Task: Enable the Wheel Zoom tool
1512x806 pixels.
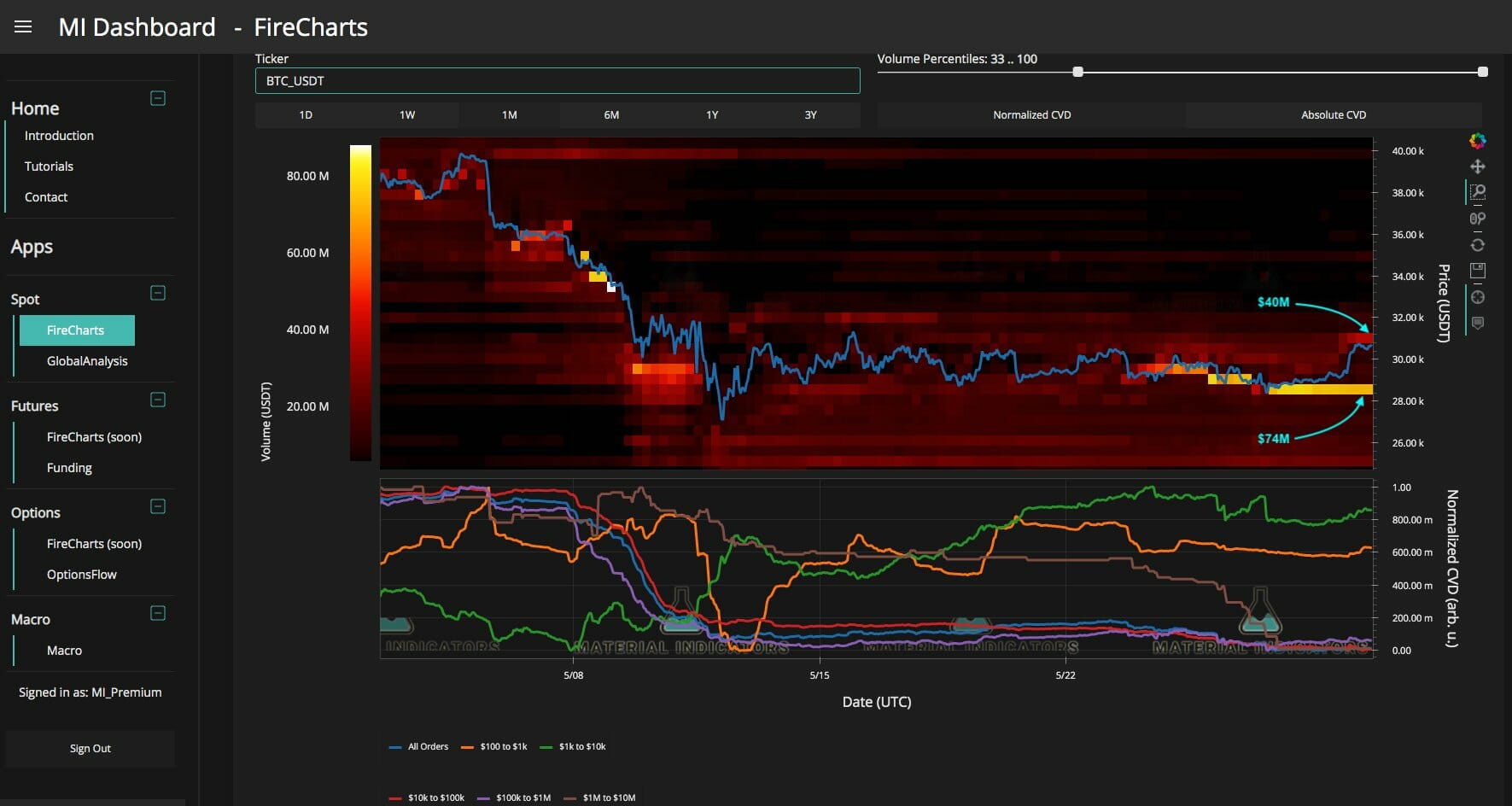Action: pos(1477,219)
